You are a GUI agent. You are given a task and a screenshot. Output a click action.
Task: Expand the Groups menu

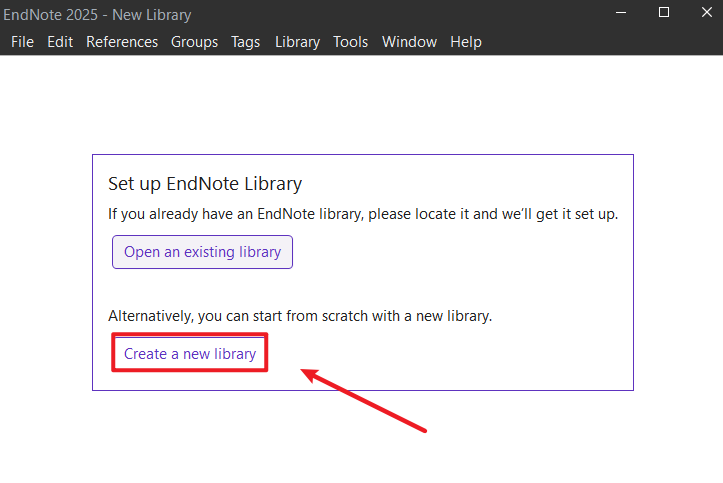pyautogui.click(x=194, y=42)
